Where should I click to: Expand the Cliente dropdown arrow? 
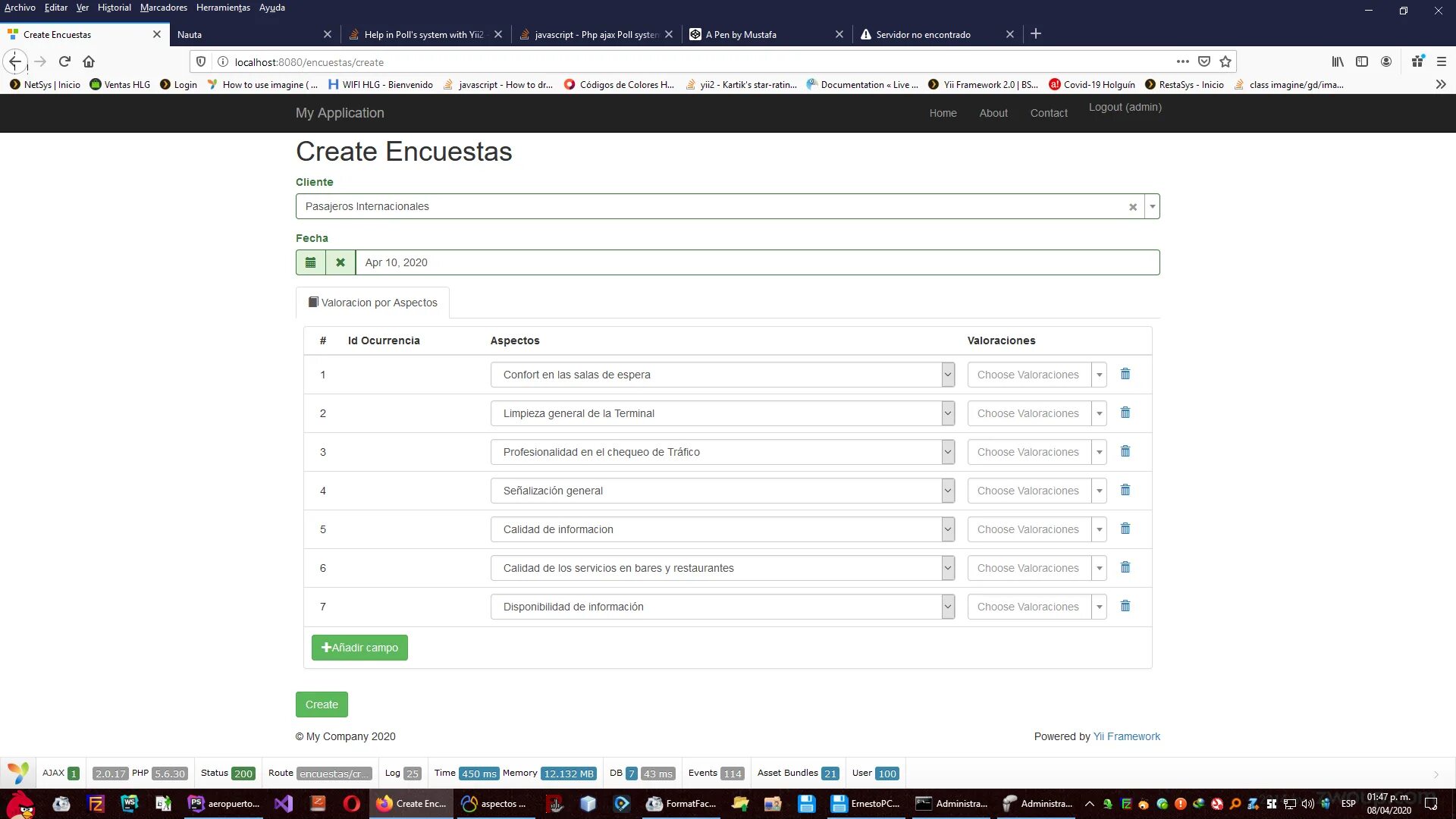pos(1152,206)
